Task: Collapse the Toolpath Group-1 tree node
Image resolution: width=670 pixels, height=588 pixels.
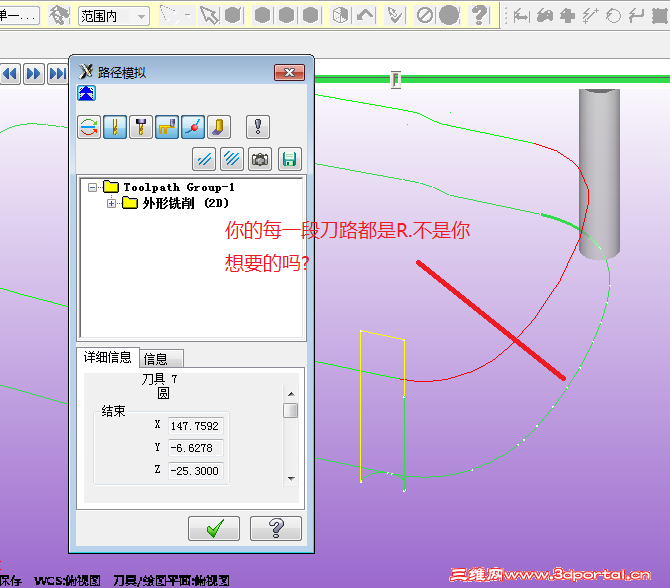Action: point(92,188)
